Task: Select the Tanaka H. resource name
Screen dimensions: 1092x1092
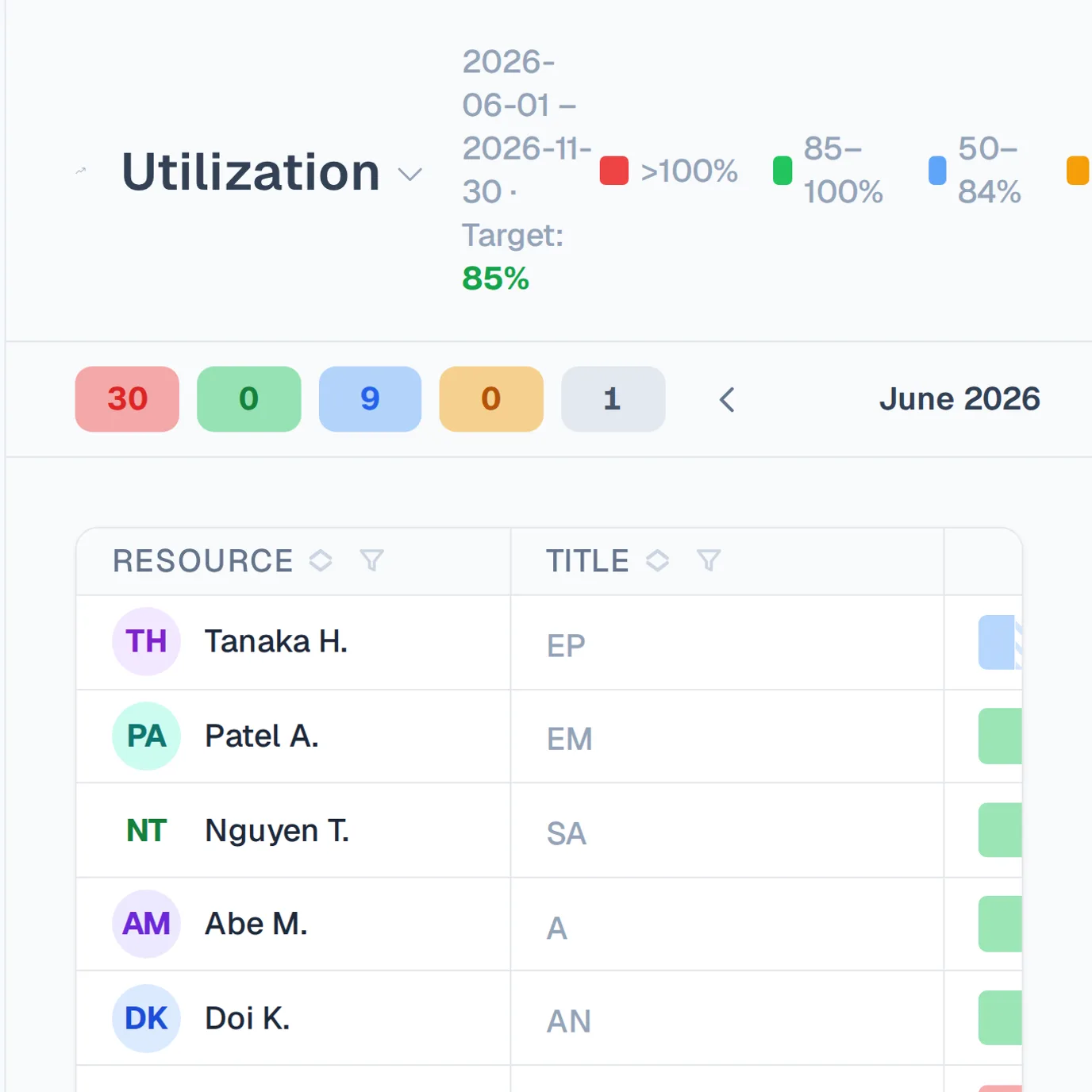Action: tap(276, 641)
